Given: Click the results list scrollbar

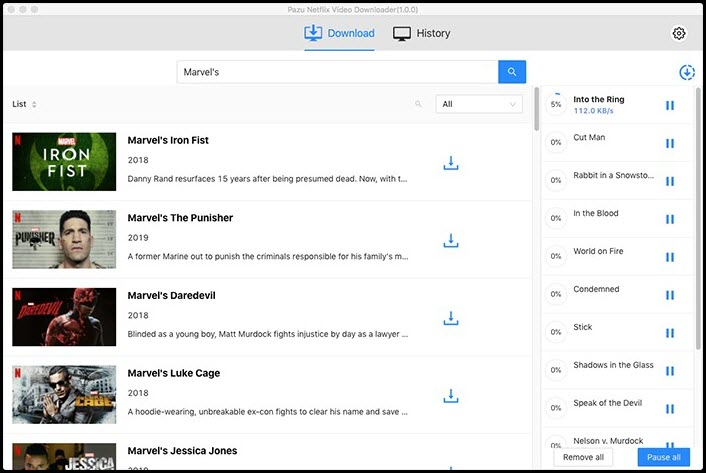Looking at the screenshot, I should [x=536, y=109].
